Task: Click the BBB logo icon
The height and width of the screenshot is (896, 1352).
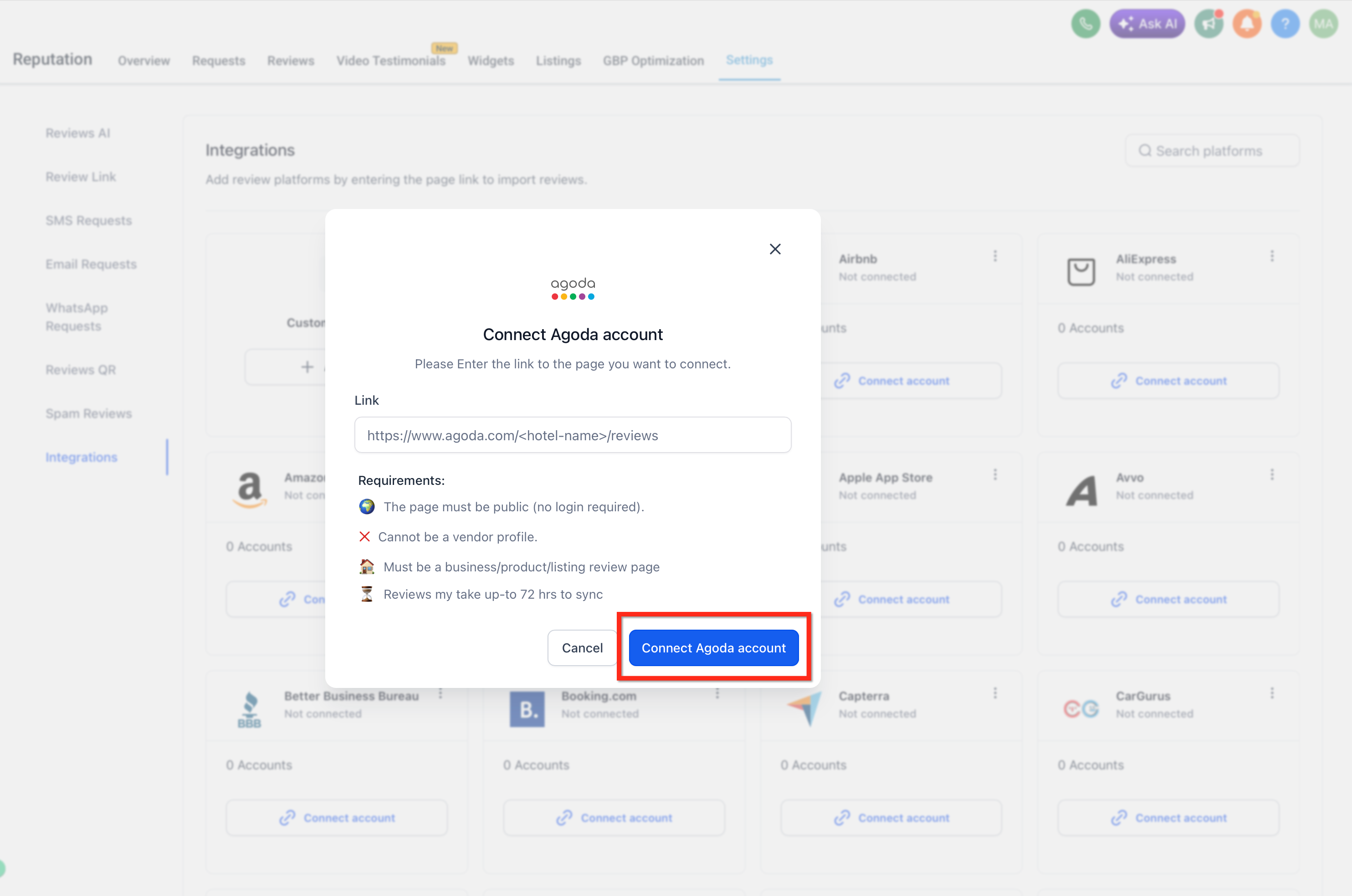Action: click(x=250, y=710)
